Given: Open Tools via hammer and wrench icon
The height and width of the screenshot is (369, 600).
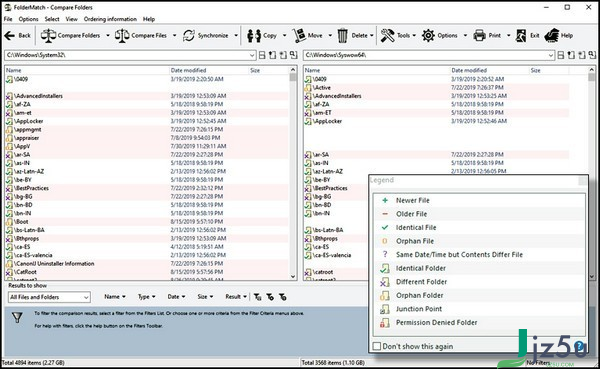Looking at the screenshot, I should tap(387, 36).
